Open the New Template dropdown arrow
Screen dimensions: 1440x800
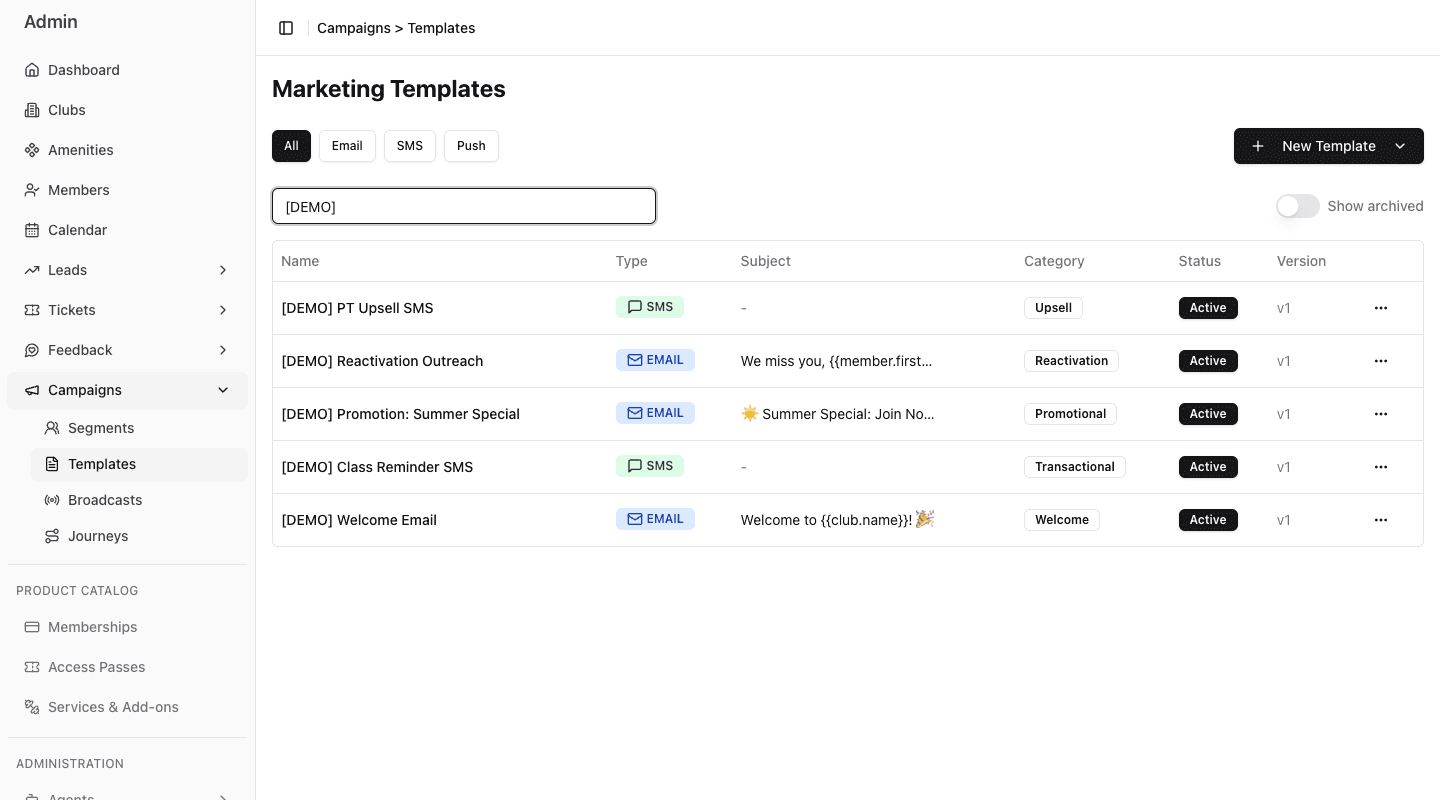[x=1400, y=146]
